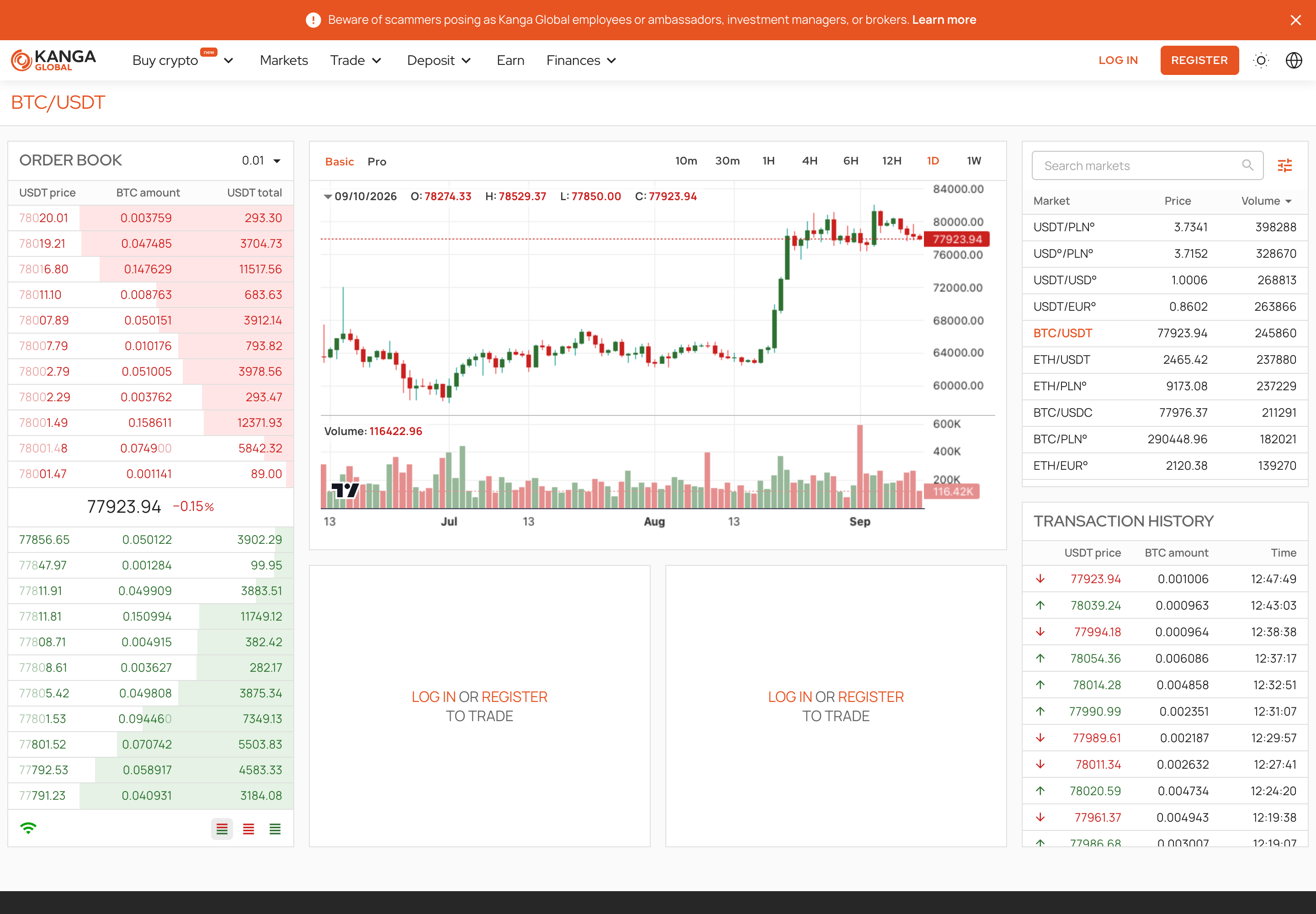Click ask order at price 78001.47
Screen dimensions: 1316x914
click(x=151, y=474)
